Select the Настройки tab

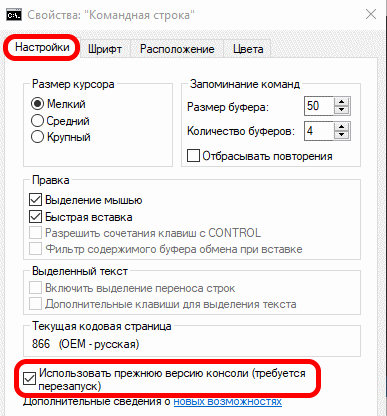click(x=42, y=47)
